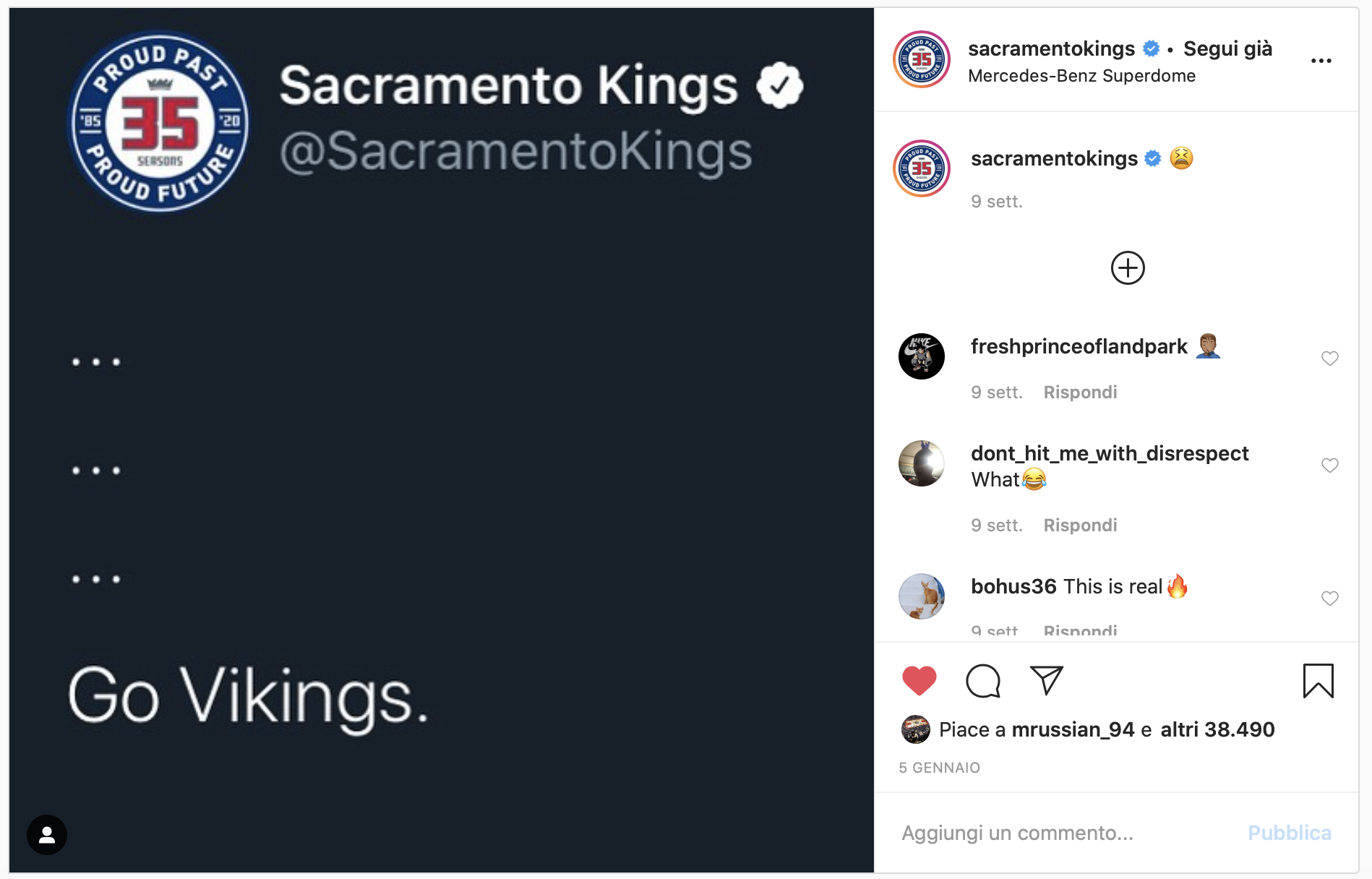The height and width of the screenshot is (879, 1372).
Task: Load more comments with plus icon
Action: [1127, 268]
